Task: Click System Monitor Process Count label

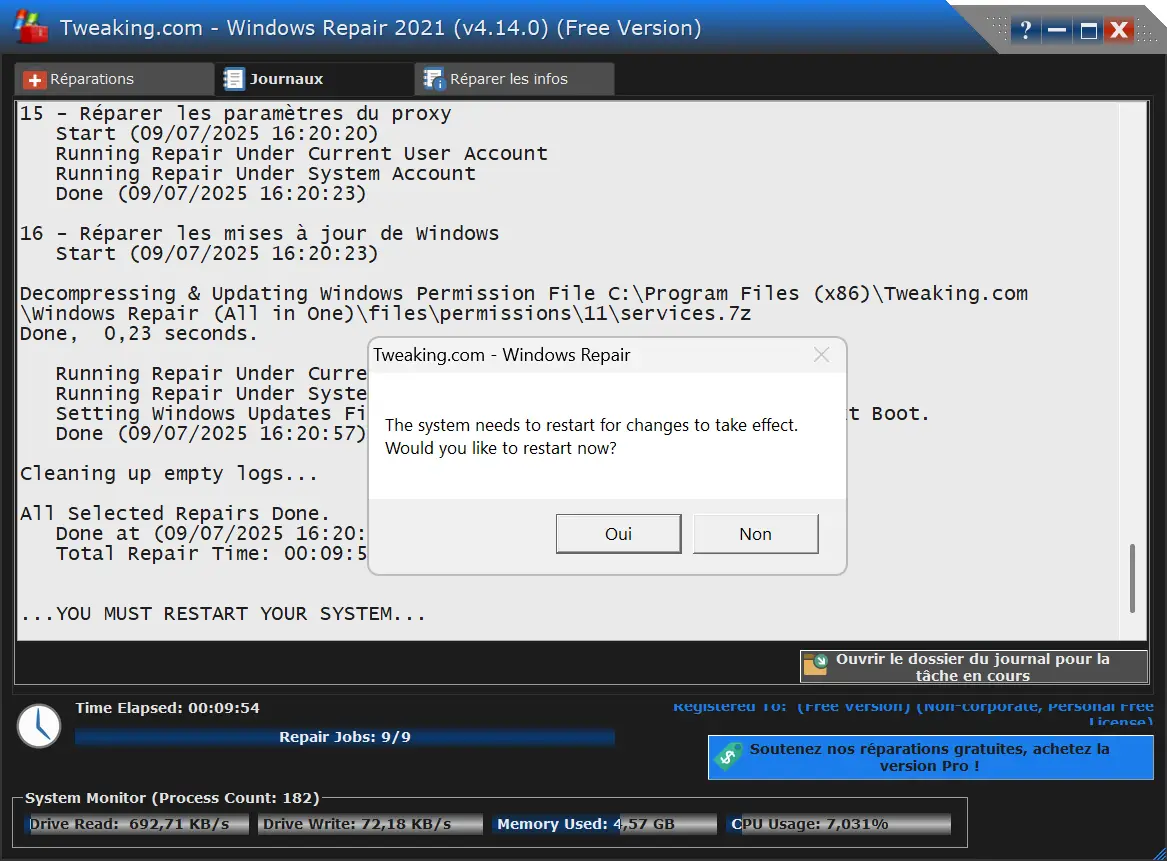Action: pyautogui.click(x=172, y=798)
